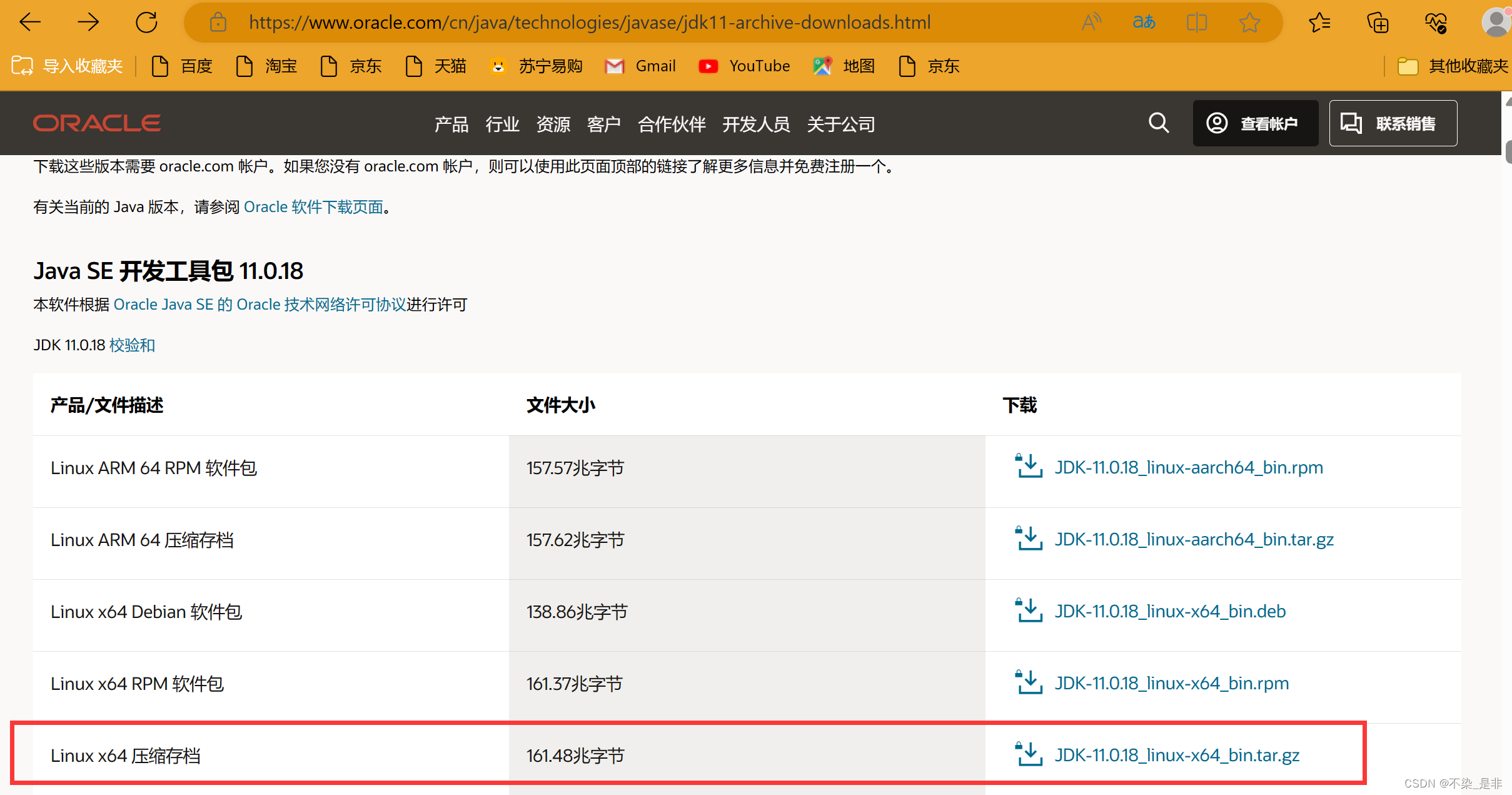
Task: Download JDK-11.0.18_linux-x64_bin.rpm link
Action: pyautogui.click(x=1172, y=683)
